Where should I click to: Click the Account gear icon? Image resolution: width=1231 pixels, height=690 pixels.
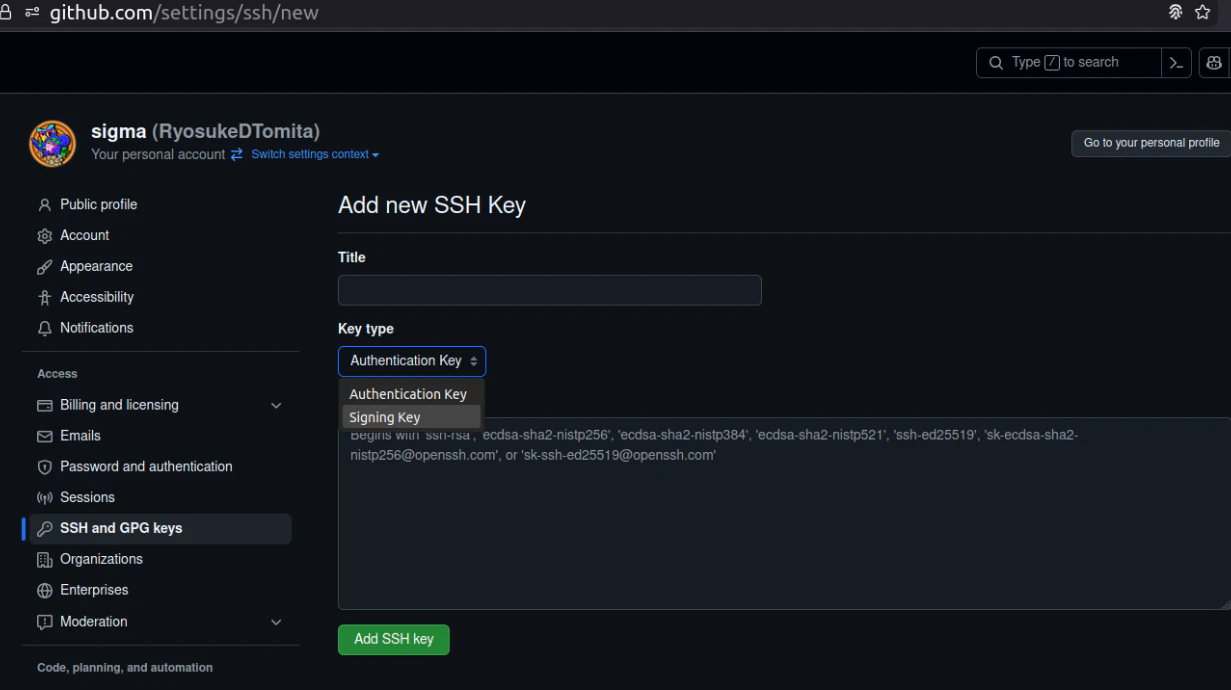pos(44,236)
